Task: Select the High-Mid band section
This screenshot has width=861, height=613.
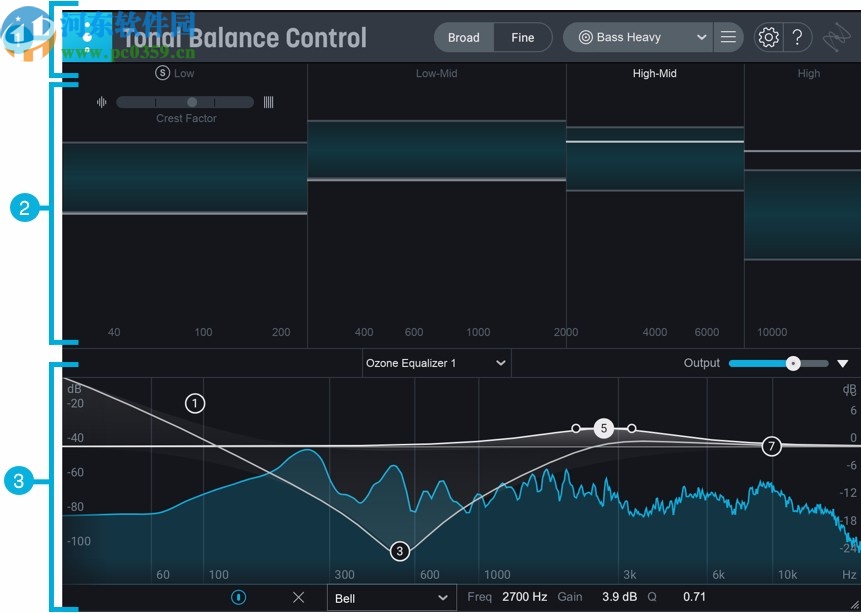Action: pos(654,73)
